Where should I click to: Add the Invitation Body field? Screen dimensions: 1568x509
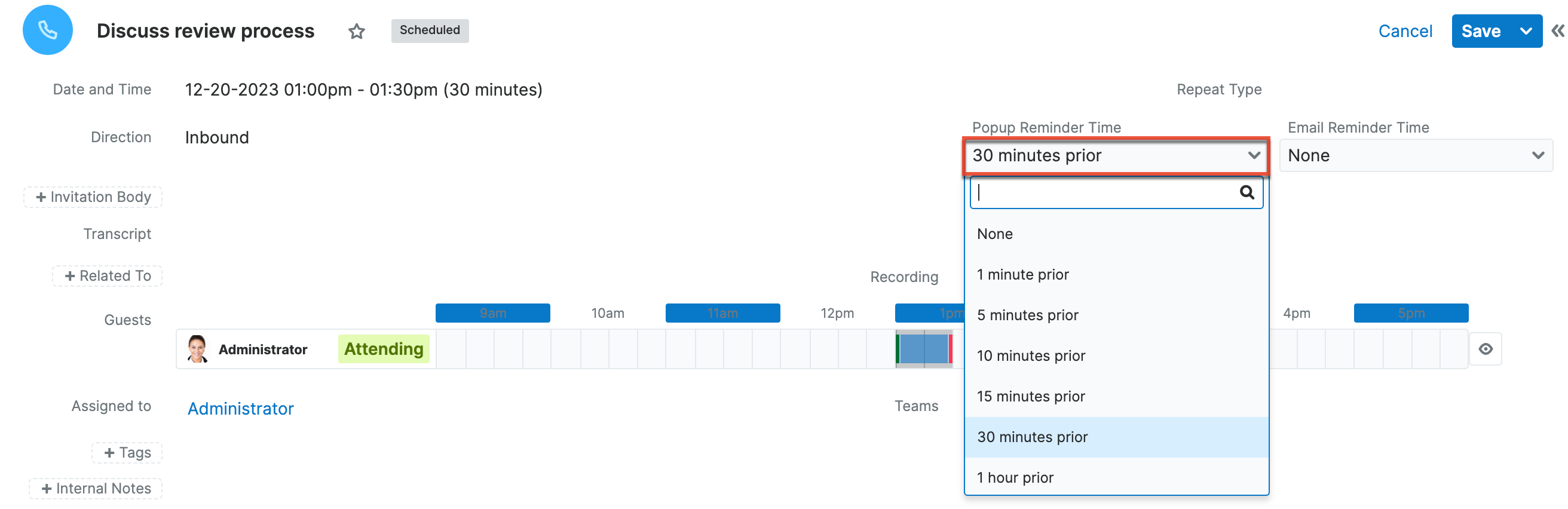pos(93,197)
